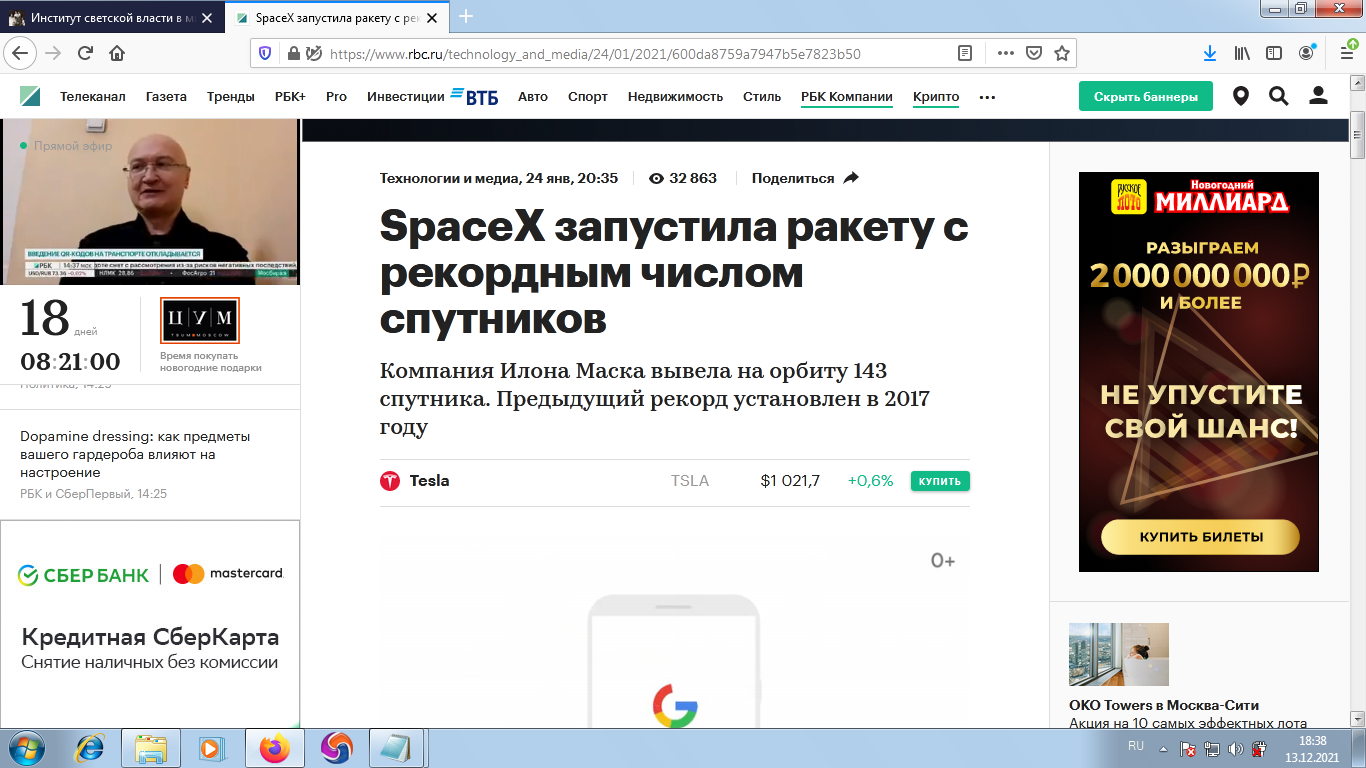Mute the system volume in the tray
1366x768 pixels.
pyautogui.click(x=1236, y=749)
